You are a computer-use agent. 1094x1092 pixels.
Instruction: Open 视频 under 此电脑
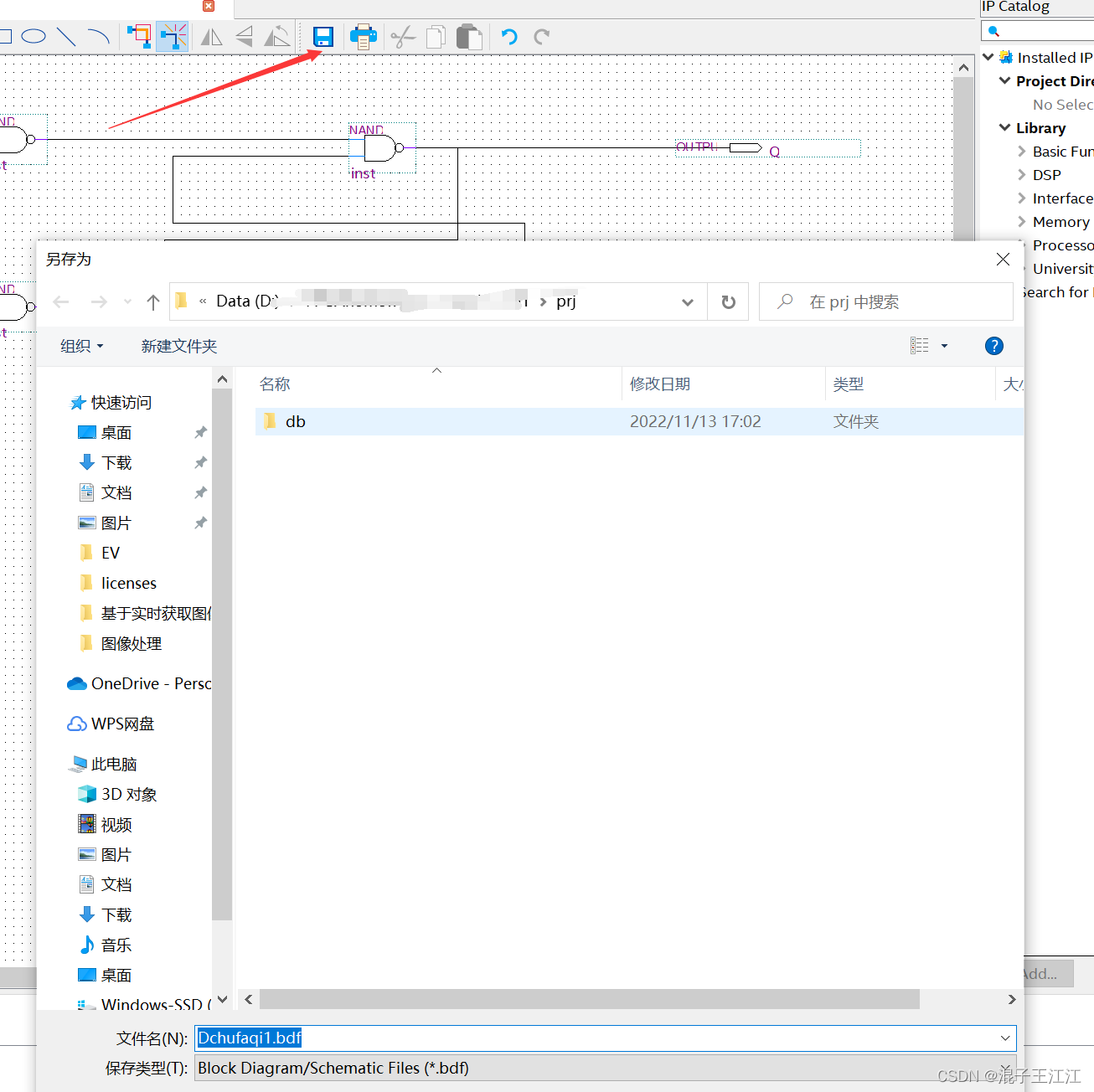(x=106, y=825)
